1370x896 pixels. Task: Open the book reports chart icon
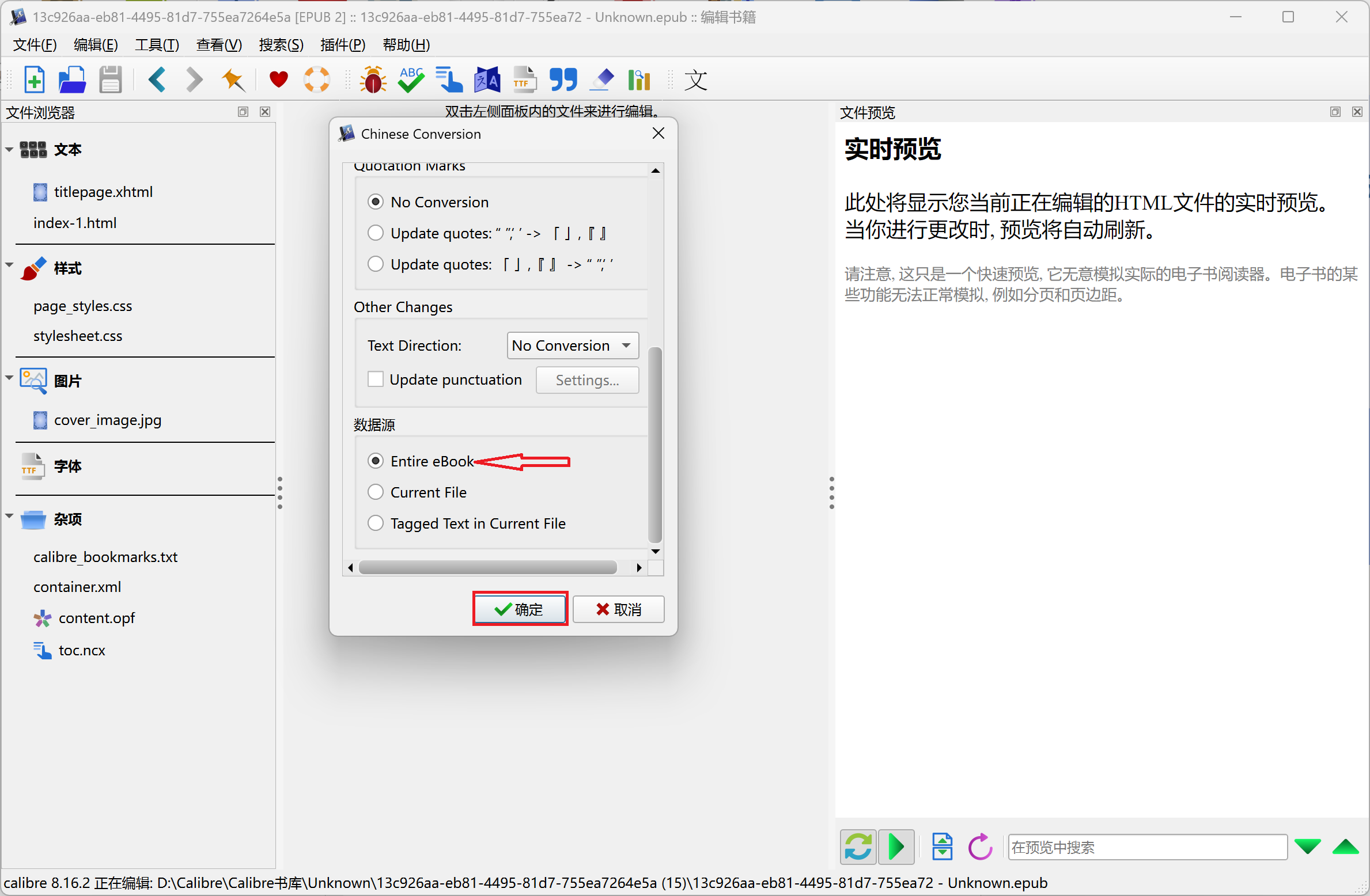coord(639,79)
